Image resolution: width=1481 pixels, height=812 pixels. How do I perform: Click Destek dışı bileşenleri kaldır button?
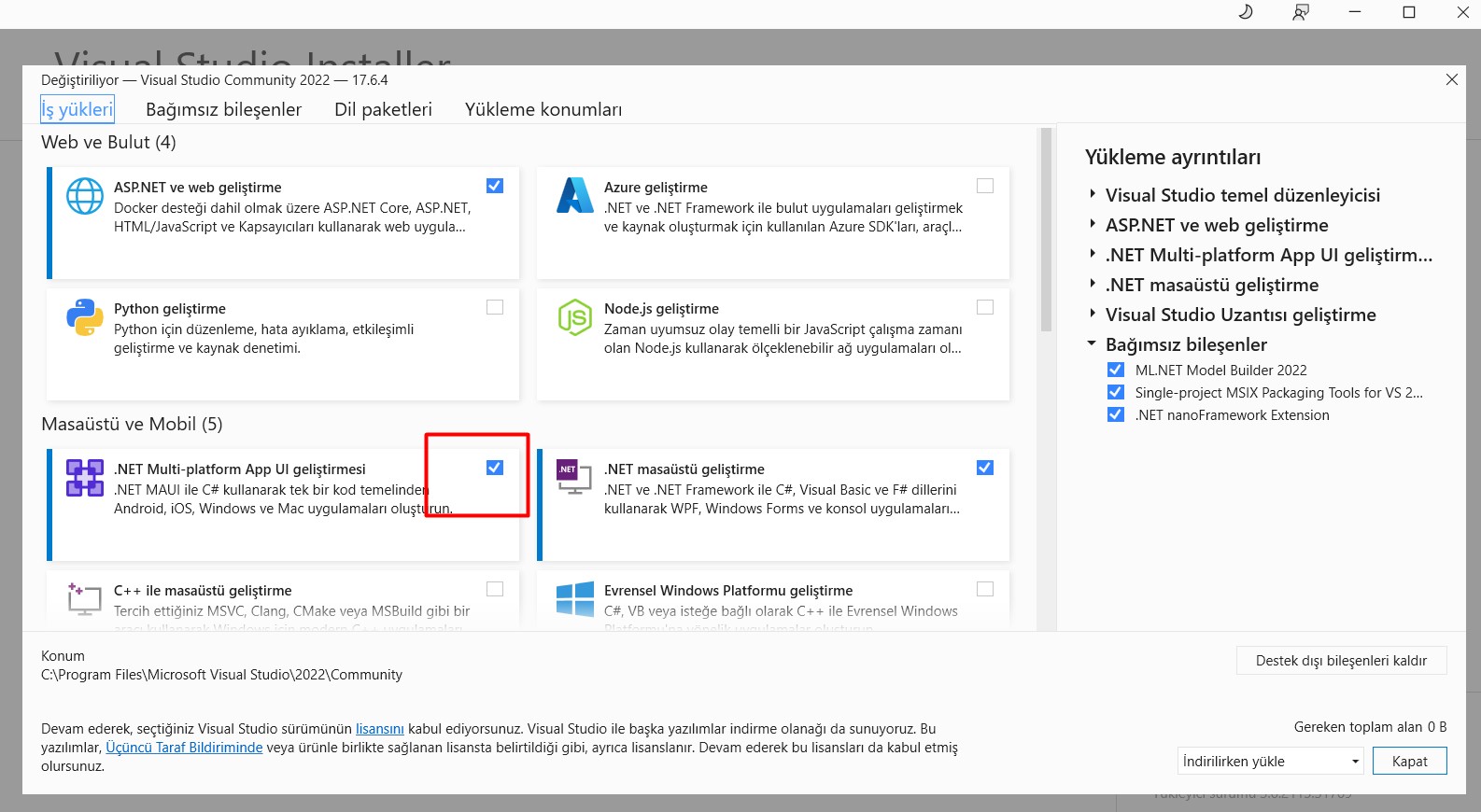tap(1341, 660)
